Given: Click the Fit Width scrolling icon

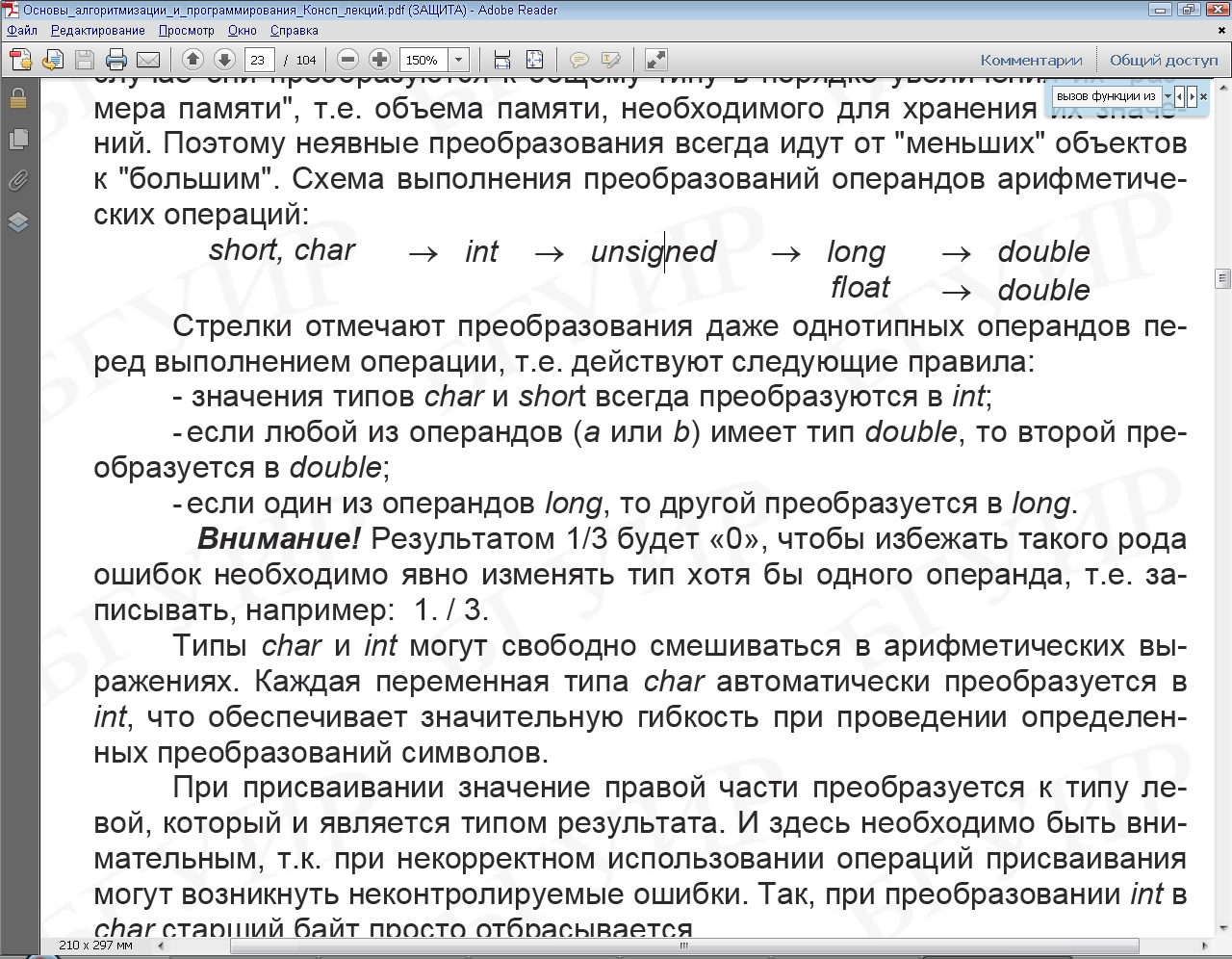Looking at the screenshot, I should pyautogui.click(x=502, y=60).
